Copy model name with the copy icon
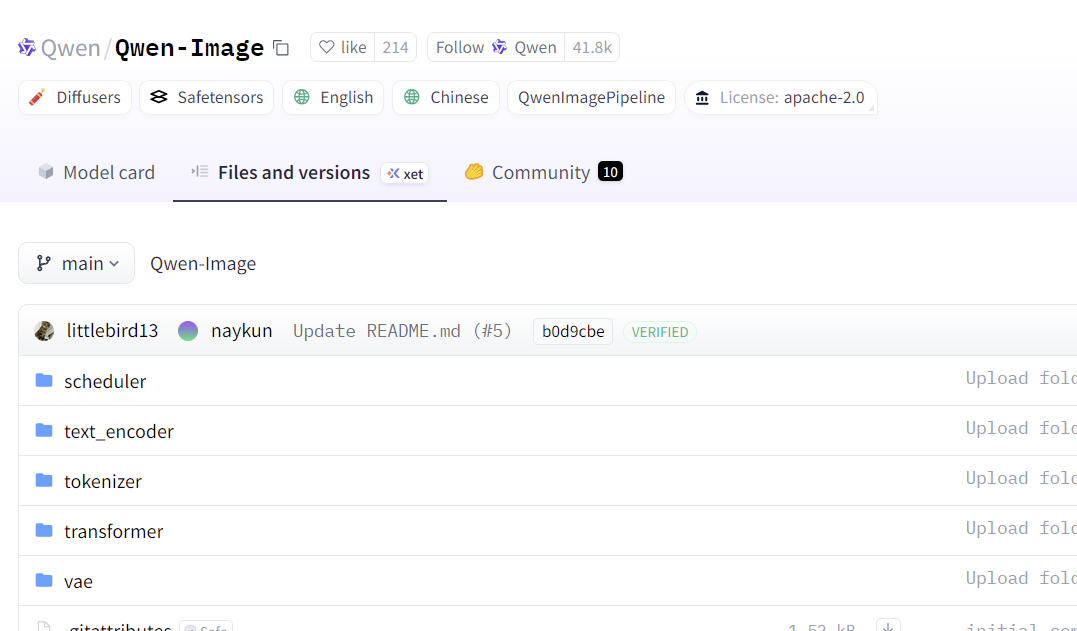The height and width of the screenshot is (631, 1077). point(281,48)
